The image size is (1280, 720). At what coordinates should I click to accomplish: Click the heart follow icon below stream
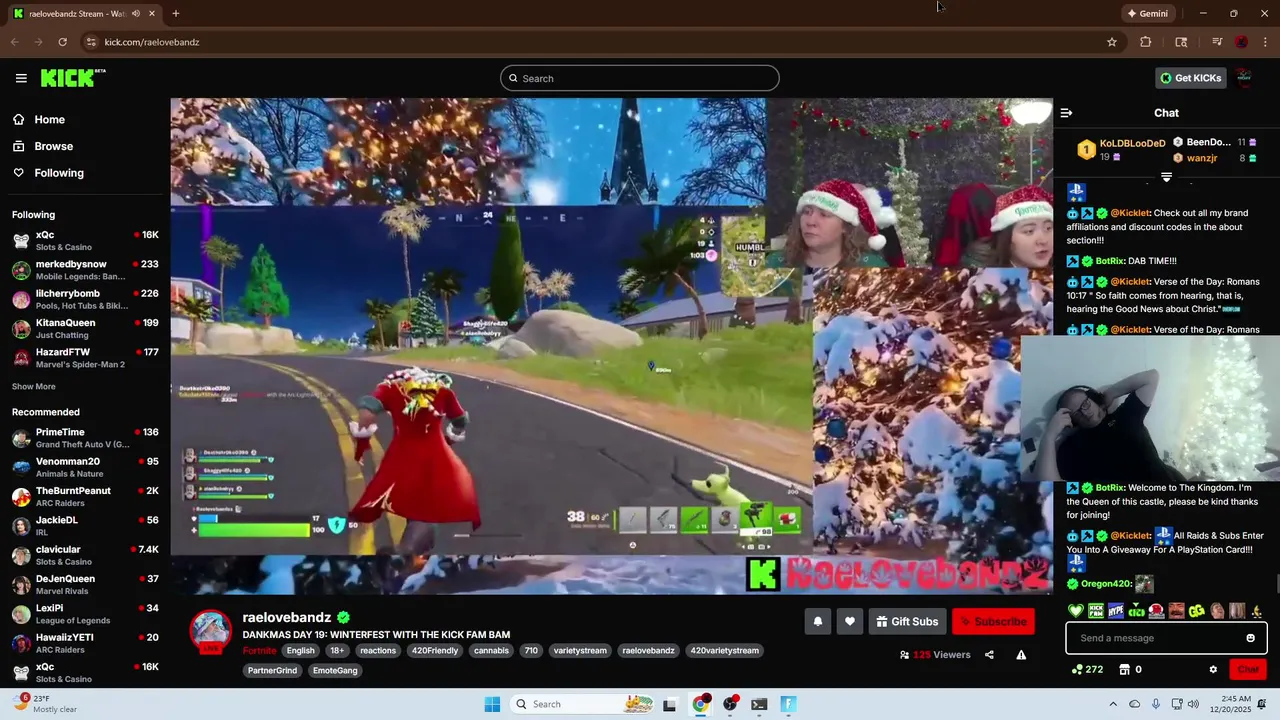click(x=850, y=621)
